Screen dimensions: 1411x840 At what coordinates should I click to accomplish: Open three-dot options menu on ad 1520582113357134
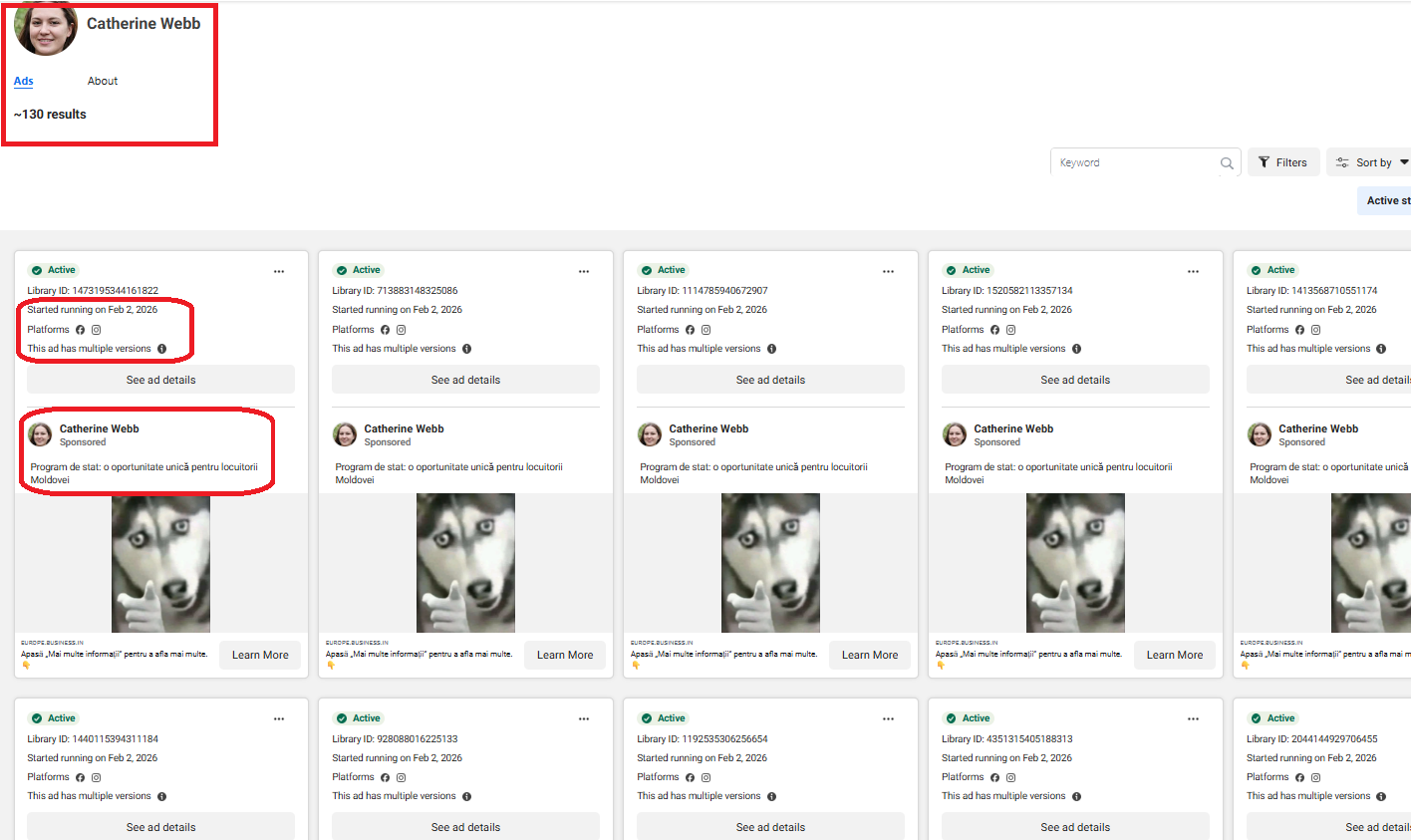pos(1193,271)
